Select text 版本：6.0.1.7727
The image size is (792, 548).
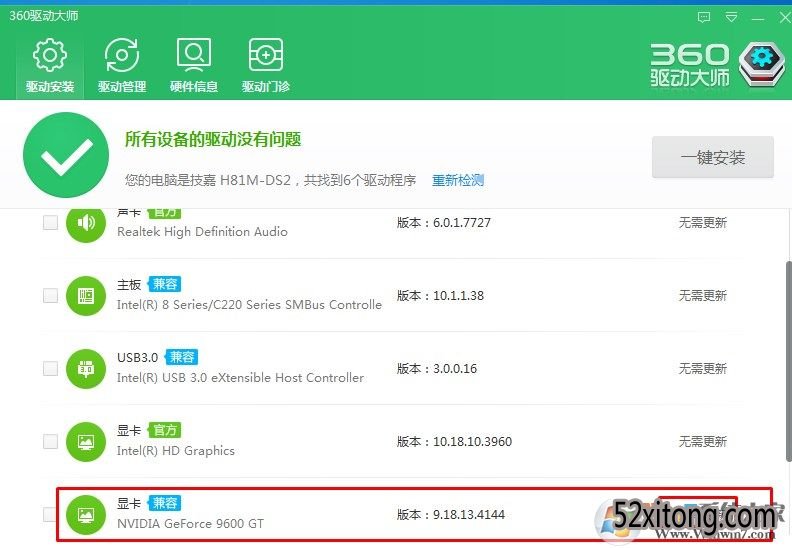tap(443, 223)
